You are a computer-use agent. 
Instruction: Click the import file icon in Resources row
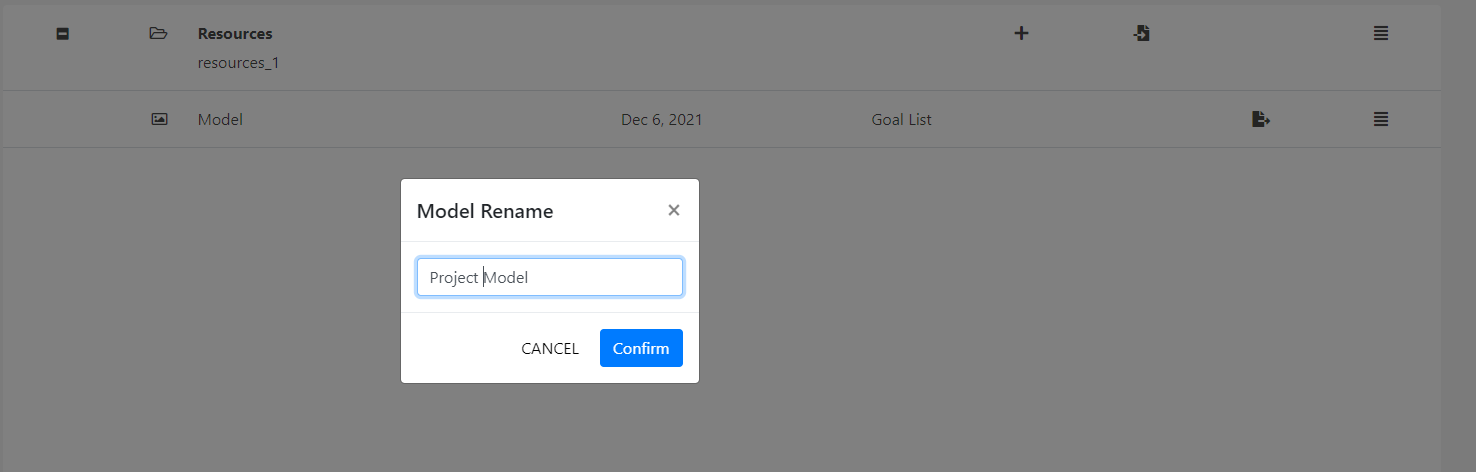(1141, 33)
